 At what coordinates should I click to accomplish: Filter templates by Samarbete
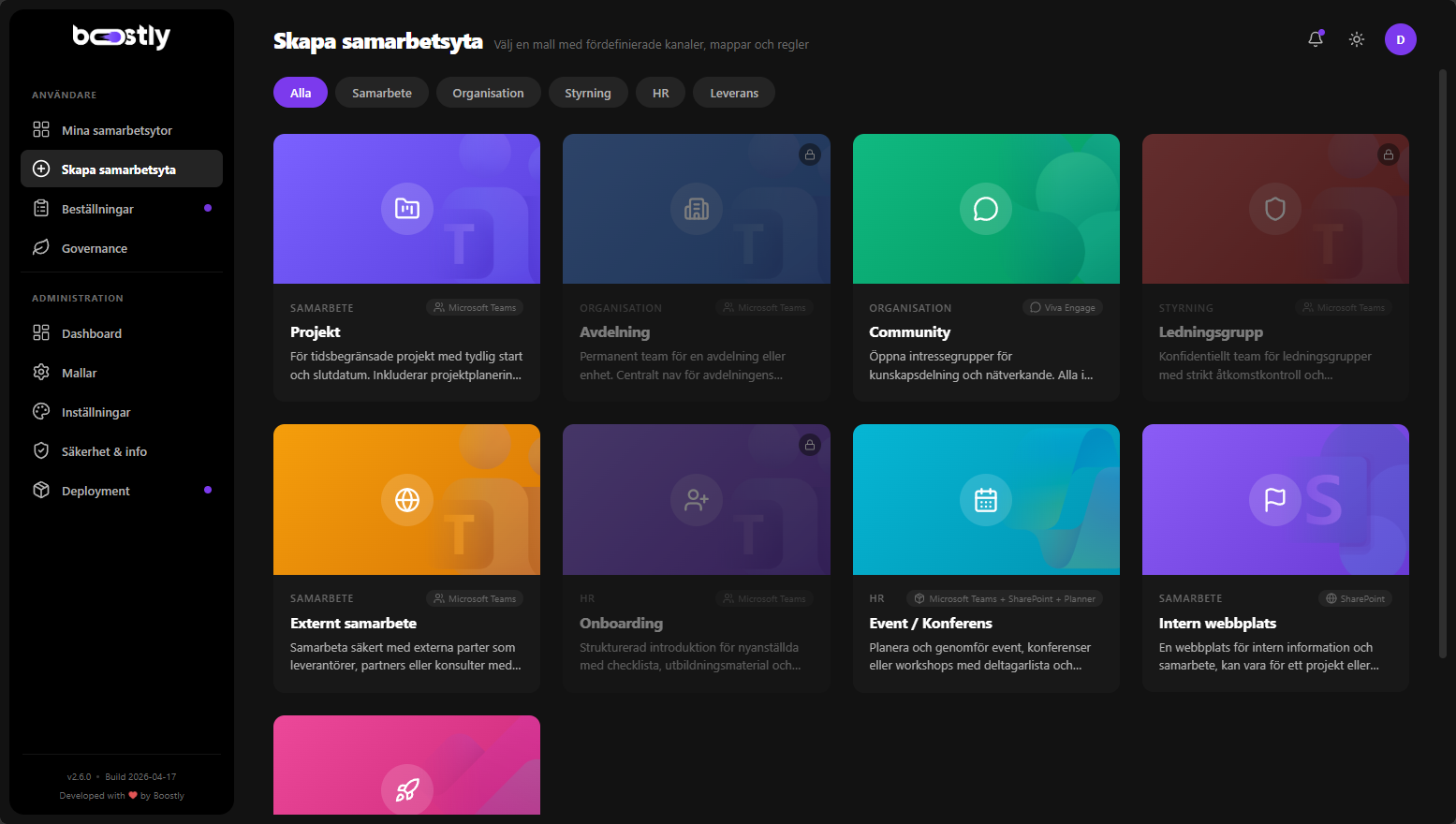click(382, 93)
